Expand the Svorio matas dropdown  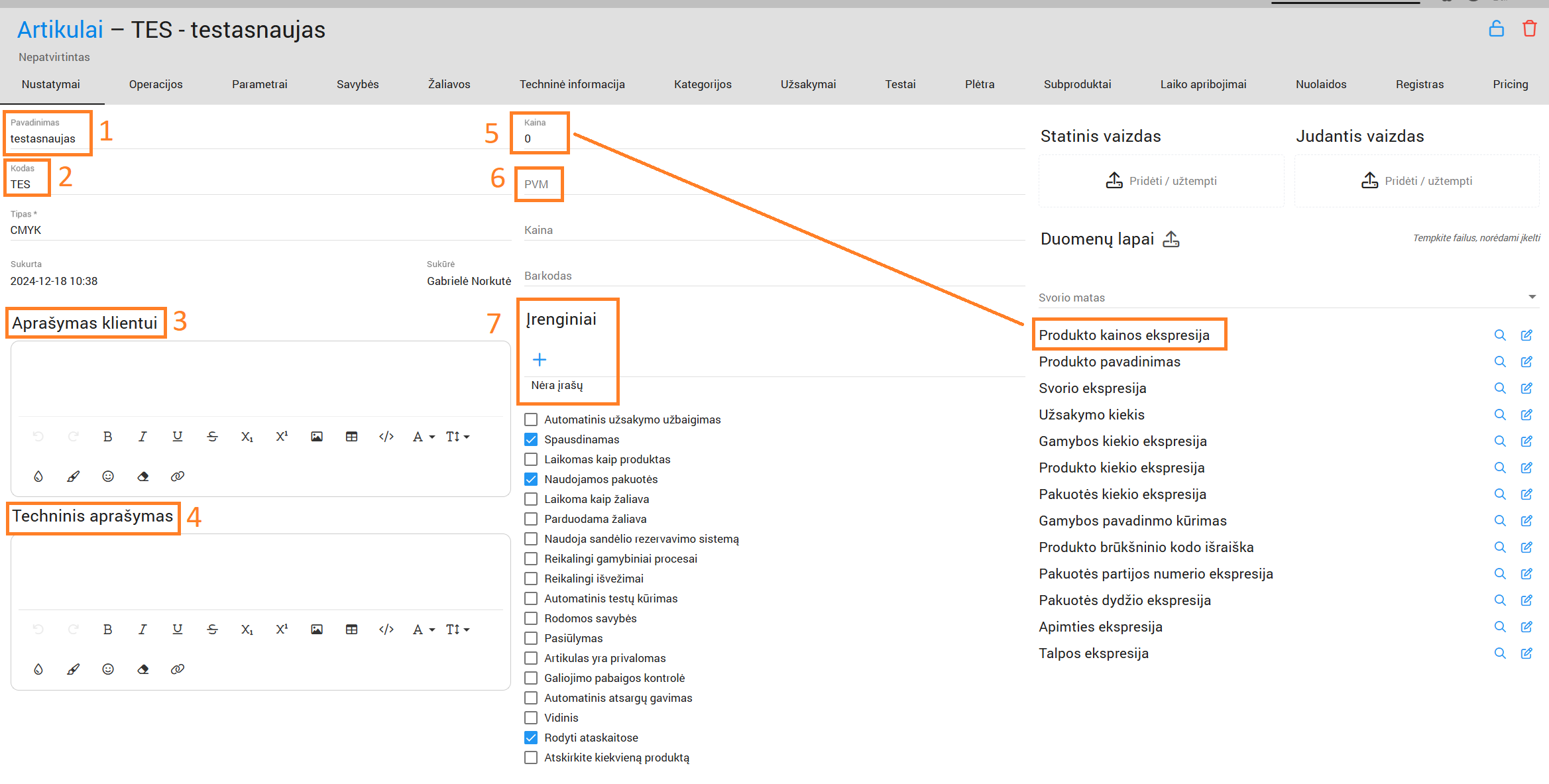(x=1532, y=297)
